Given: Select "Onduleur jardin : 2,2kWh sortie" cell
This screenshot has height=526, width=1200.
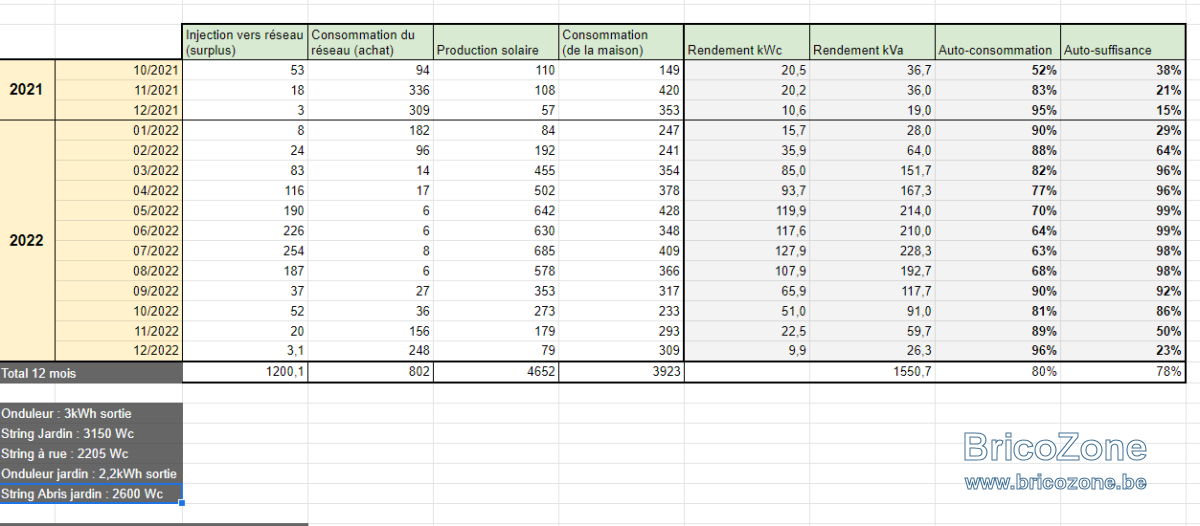Looking at the screenshot, I should click(91, 473).
